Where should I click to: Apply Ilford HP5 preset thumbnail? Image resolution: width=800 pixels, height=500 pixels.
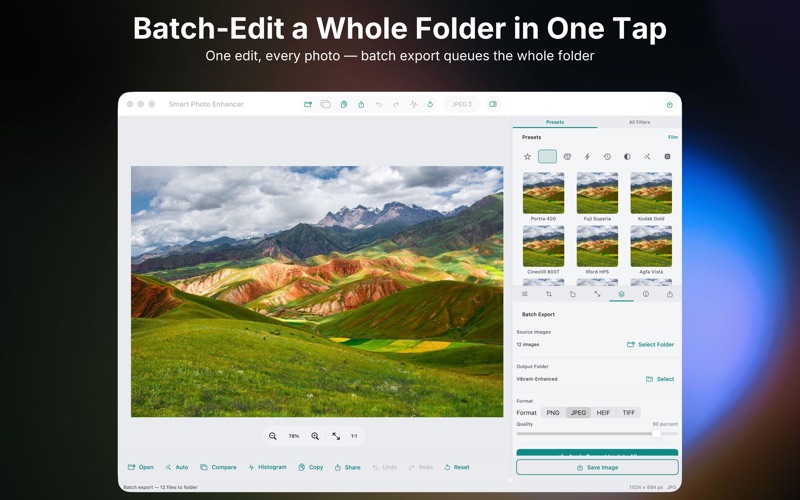597,246
